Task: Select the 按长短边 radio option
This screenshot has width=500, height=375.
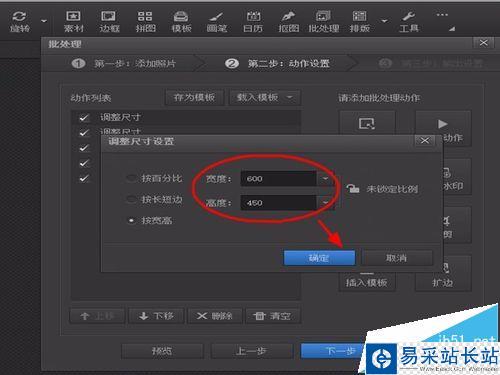Action: tap(155, 199)
